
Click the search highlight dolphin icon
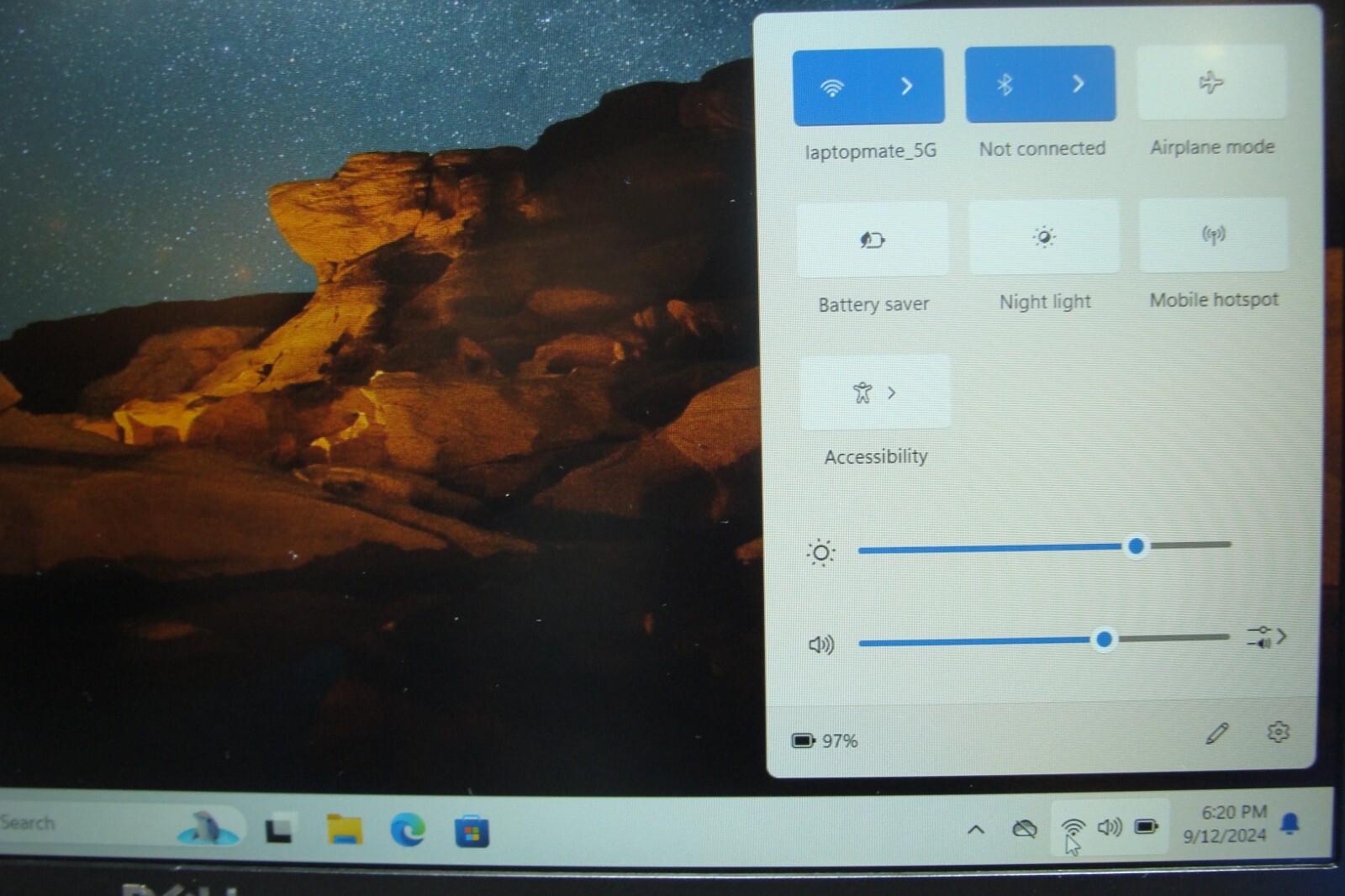[x=206, y=827]
